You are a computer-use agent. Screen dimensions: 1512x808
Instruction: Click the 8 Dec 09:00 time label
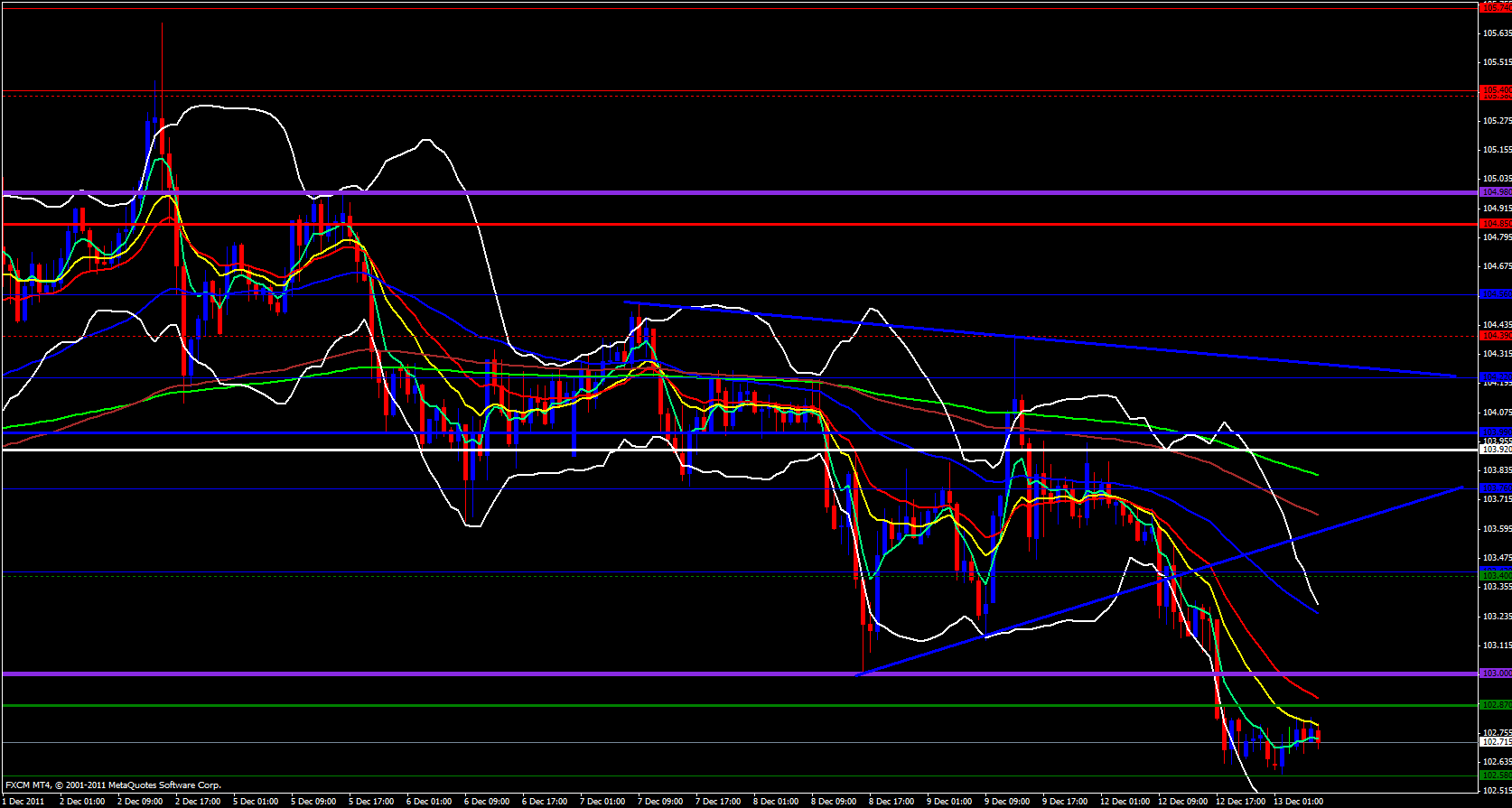(x=834, y=802)
